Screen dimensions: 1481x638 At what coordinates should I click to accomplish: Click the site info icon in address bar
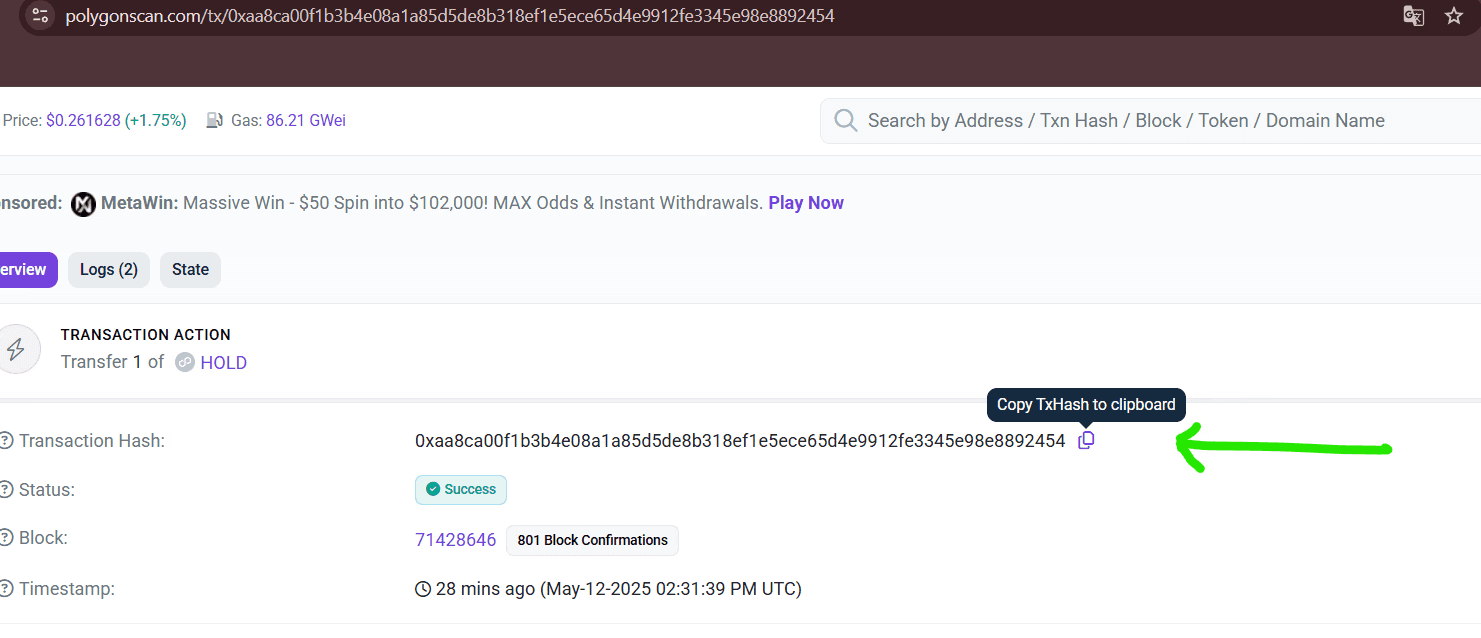coord(40,16)
